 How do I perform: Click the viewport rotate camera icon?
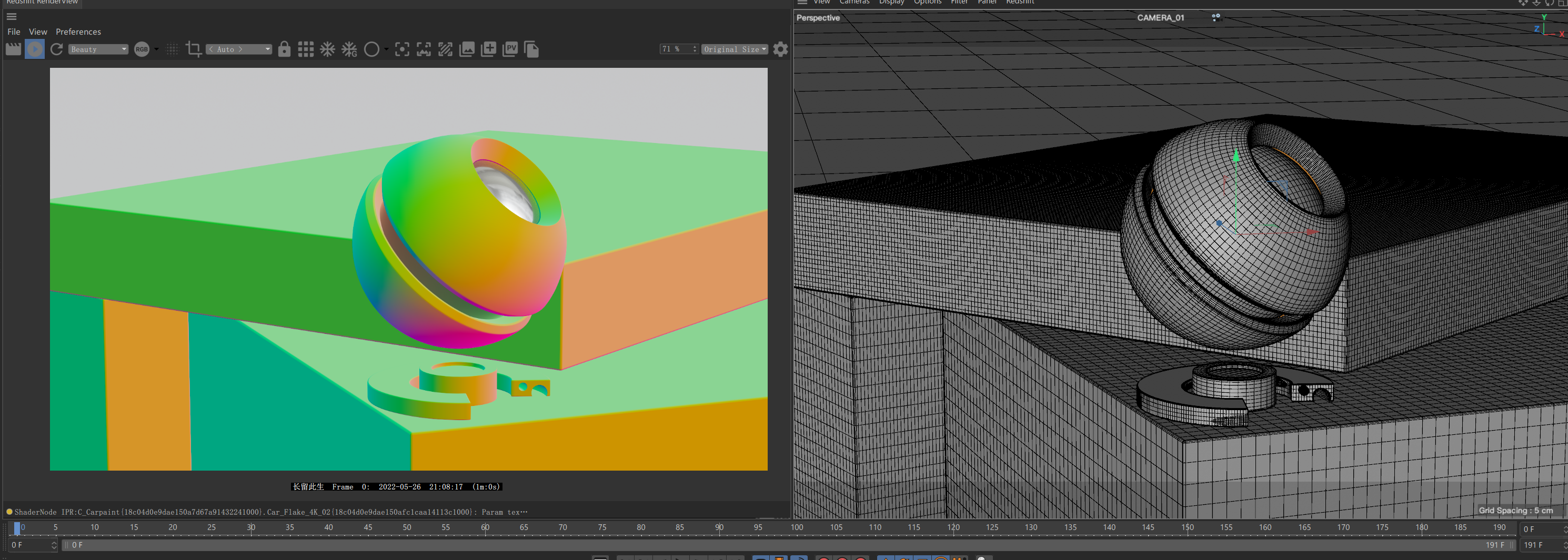1550,3
